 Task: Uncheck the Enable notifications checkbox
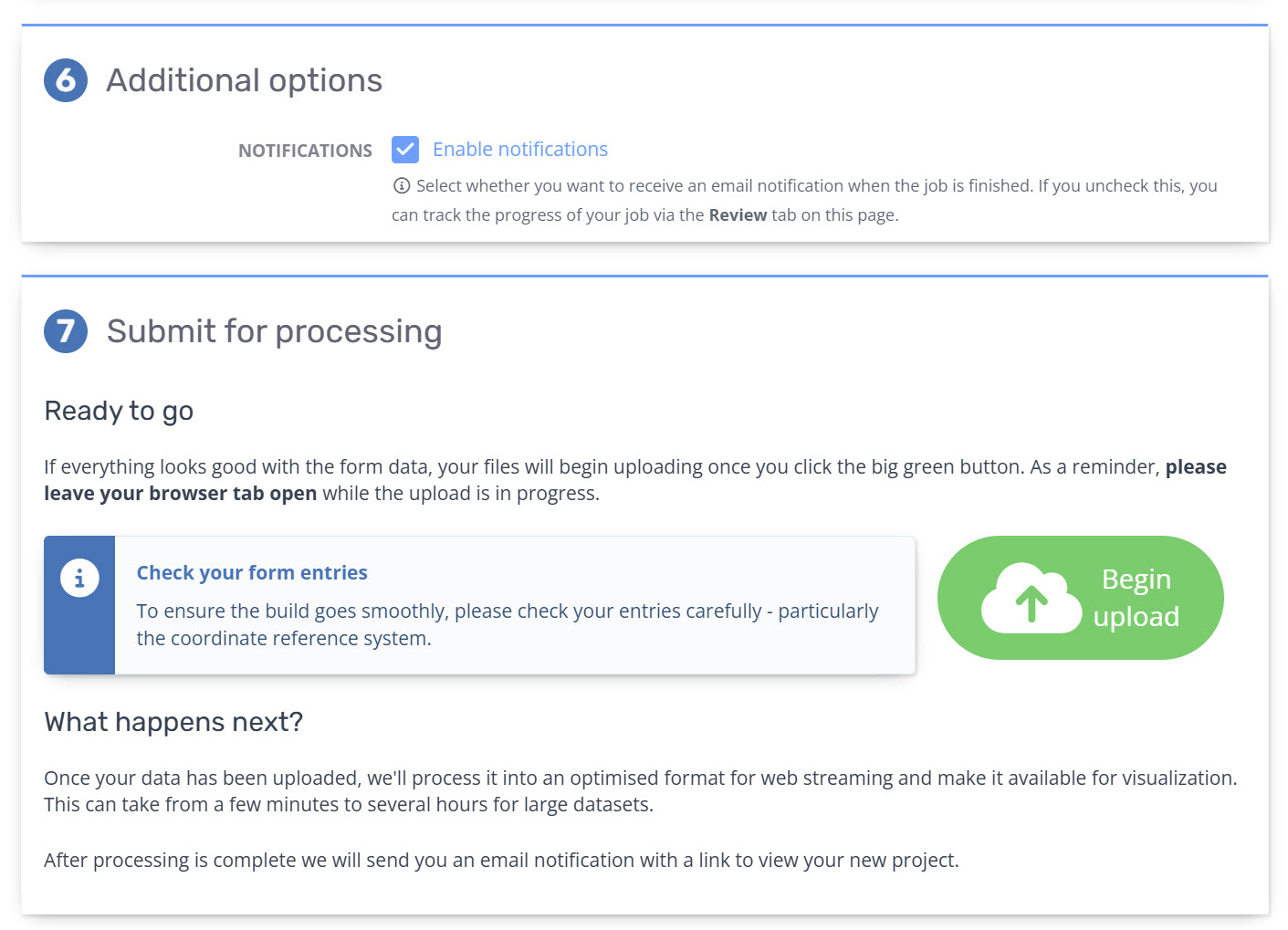click(x=405, y=150)
